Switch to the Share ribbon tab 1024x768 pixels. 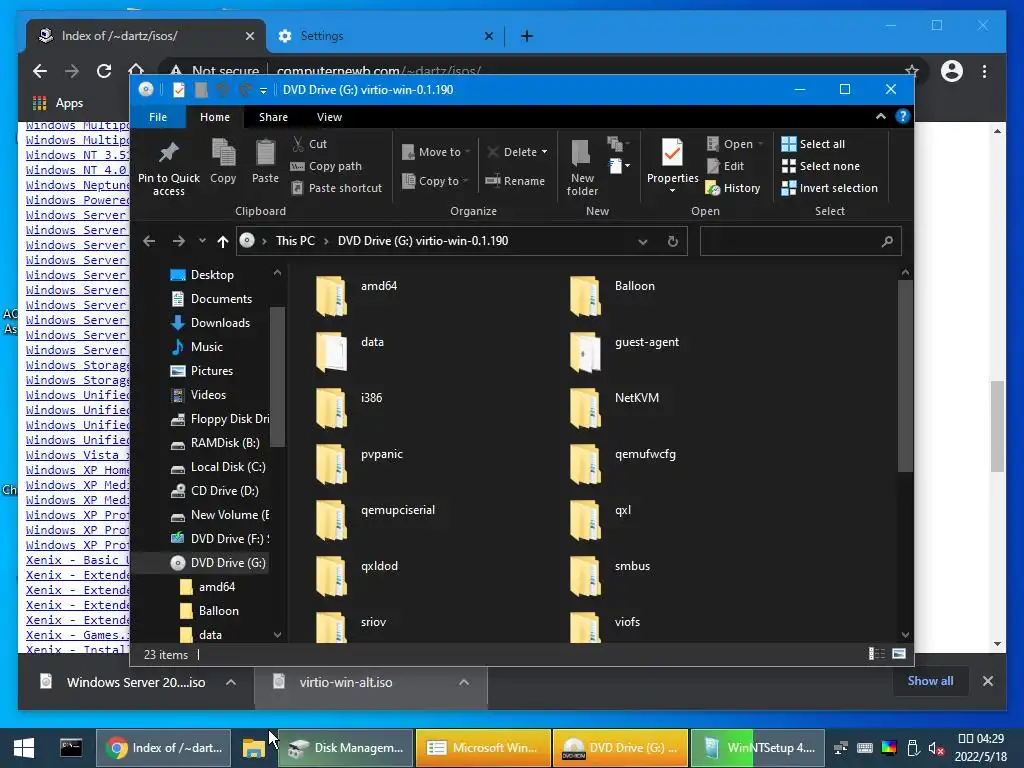(x=273, y=117)
